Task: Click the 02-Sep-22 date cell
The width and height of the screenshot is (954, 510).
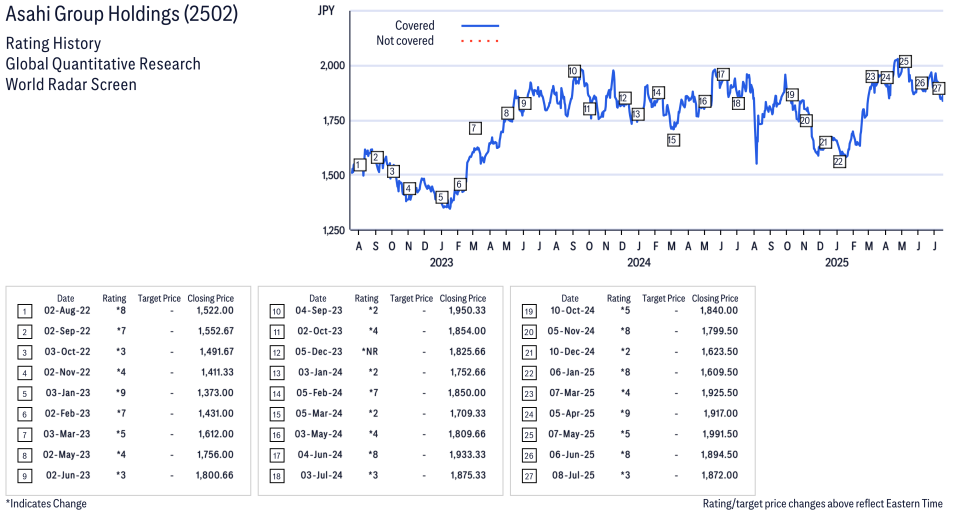Action: point(67,331)
